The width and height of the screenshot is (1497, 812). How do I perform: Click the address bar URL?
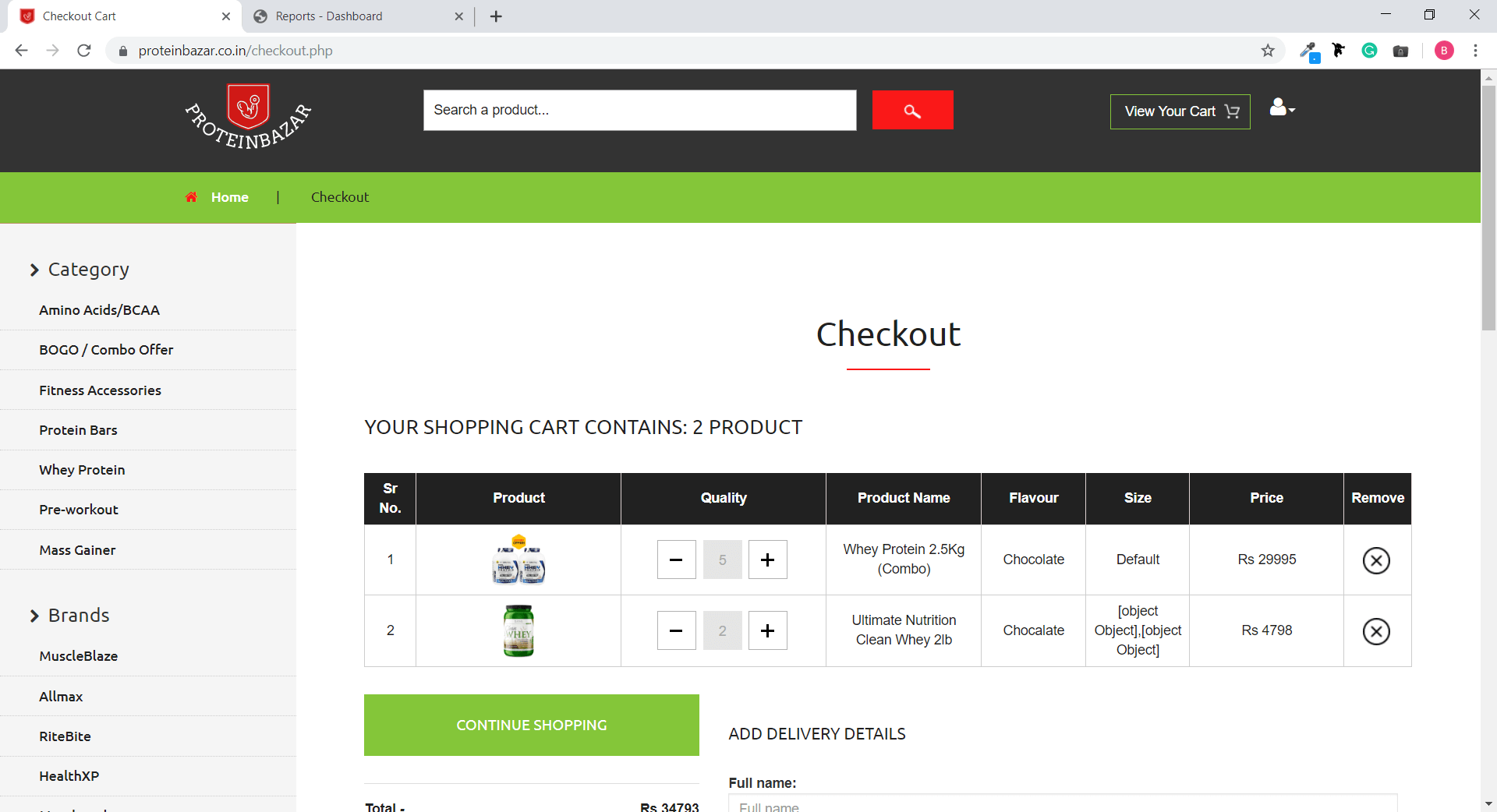click(235, 51)
